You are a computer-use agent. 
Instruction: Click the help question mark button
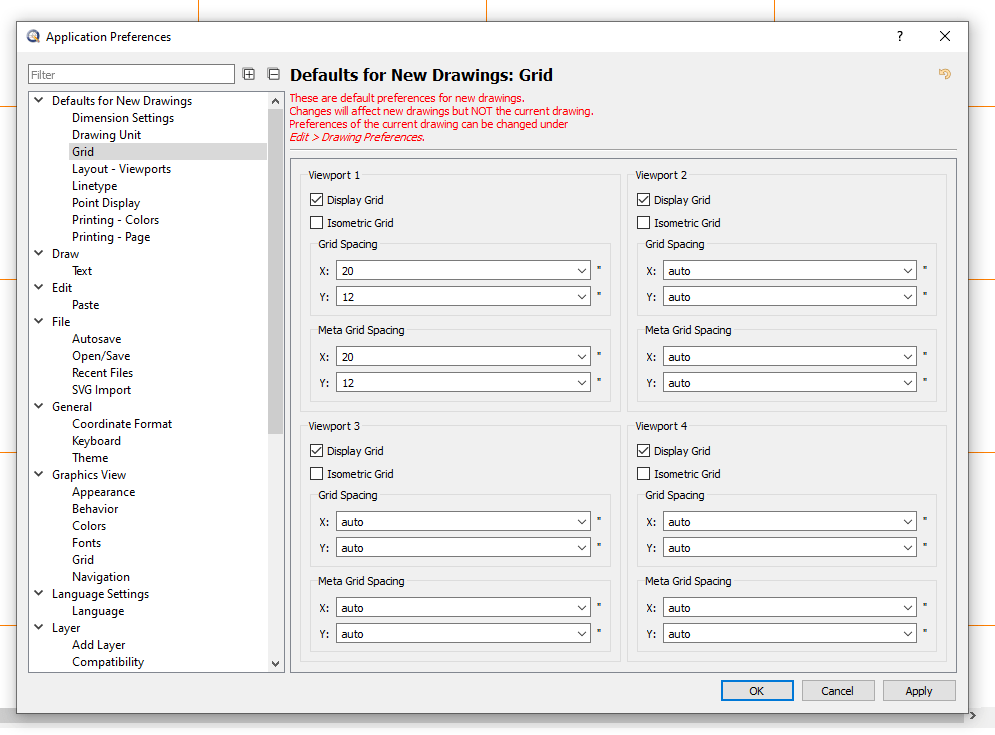click(899, 37)
